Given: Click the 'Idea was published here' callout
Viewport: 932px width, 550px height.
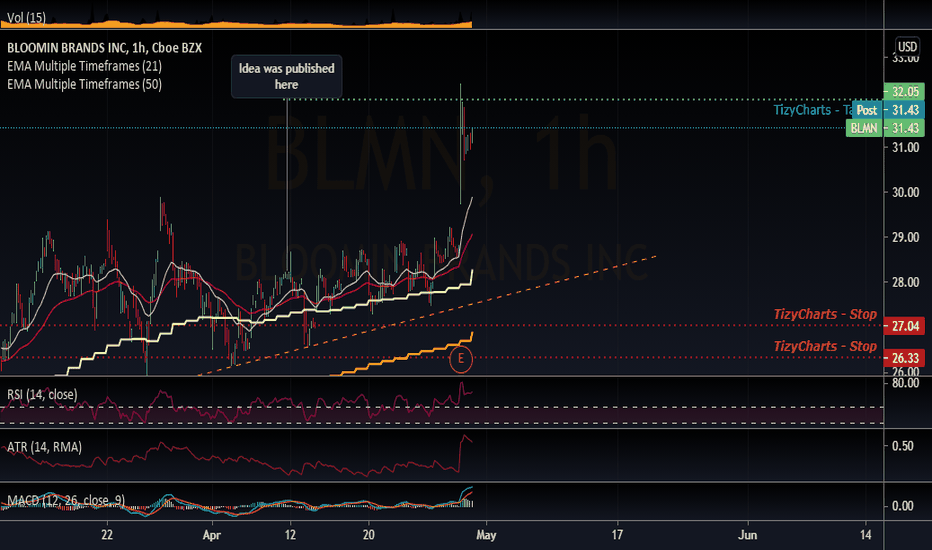Looking at the screenshot, I should click(286, 76).
